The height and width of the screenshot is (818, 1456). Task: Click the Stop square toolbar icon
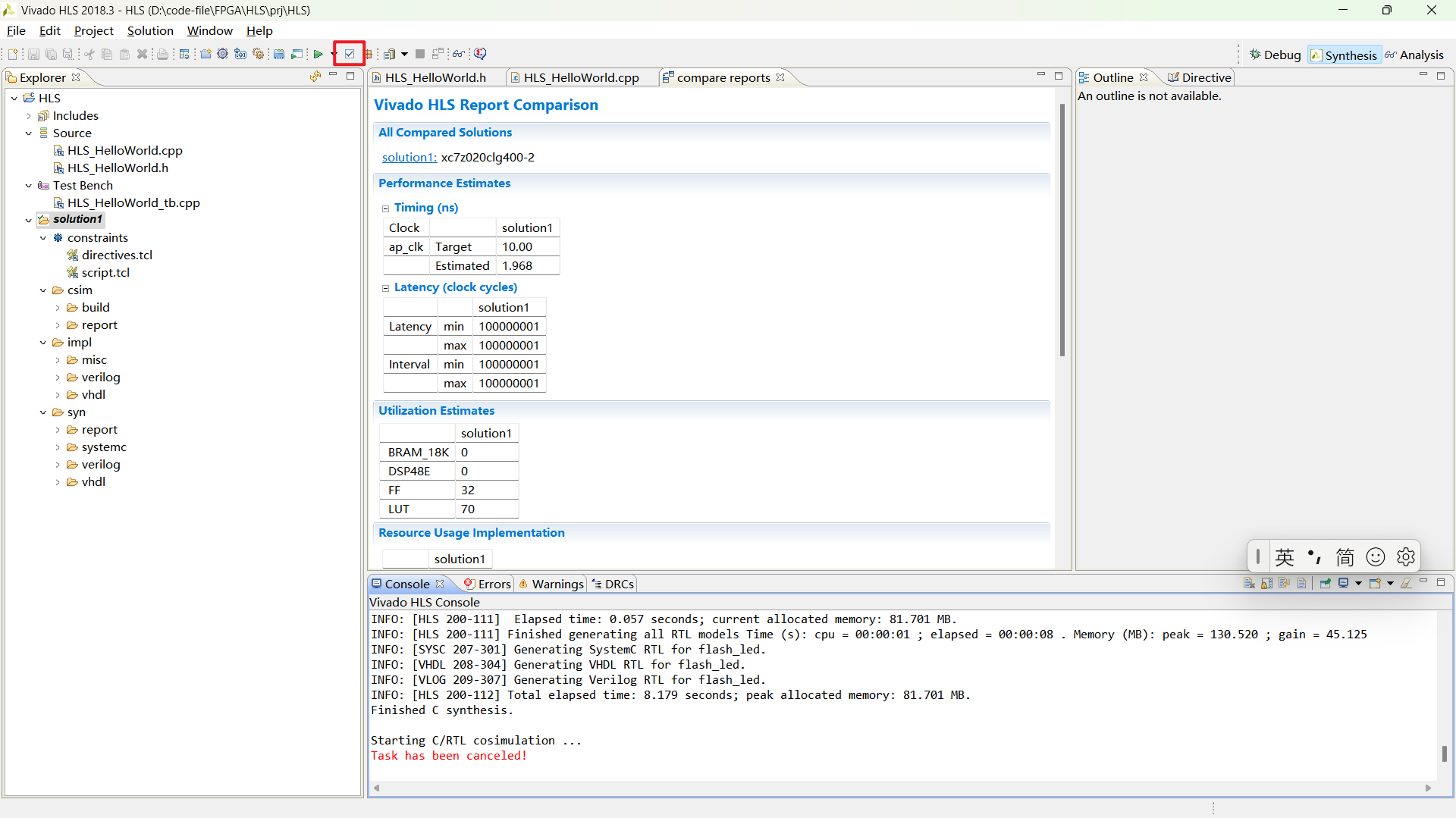point(419,54)
